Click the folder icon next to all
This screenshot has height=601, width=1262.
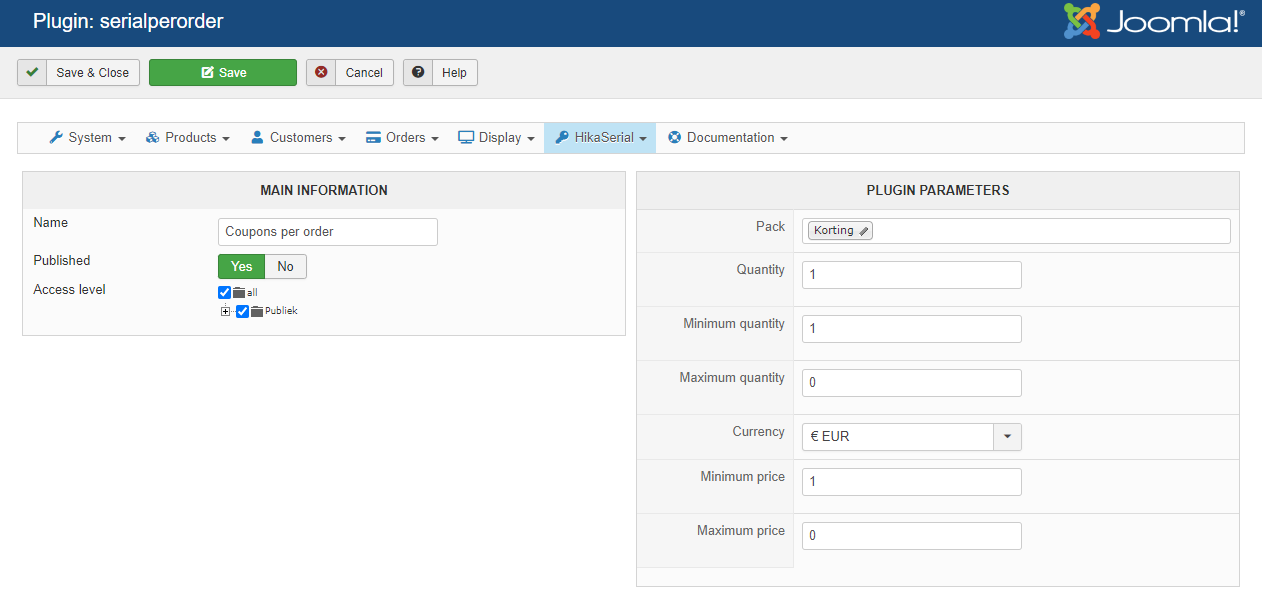(x=239, y=292)
